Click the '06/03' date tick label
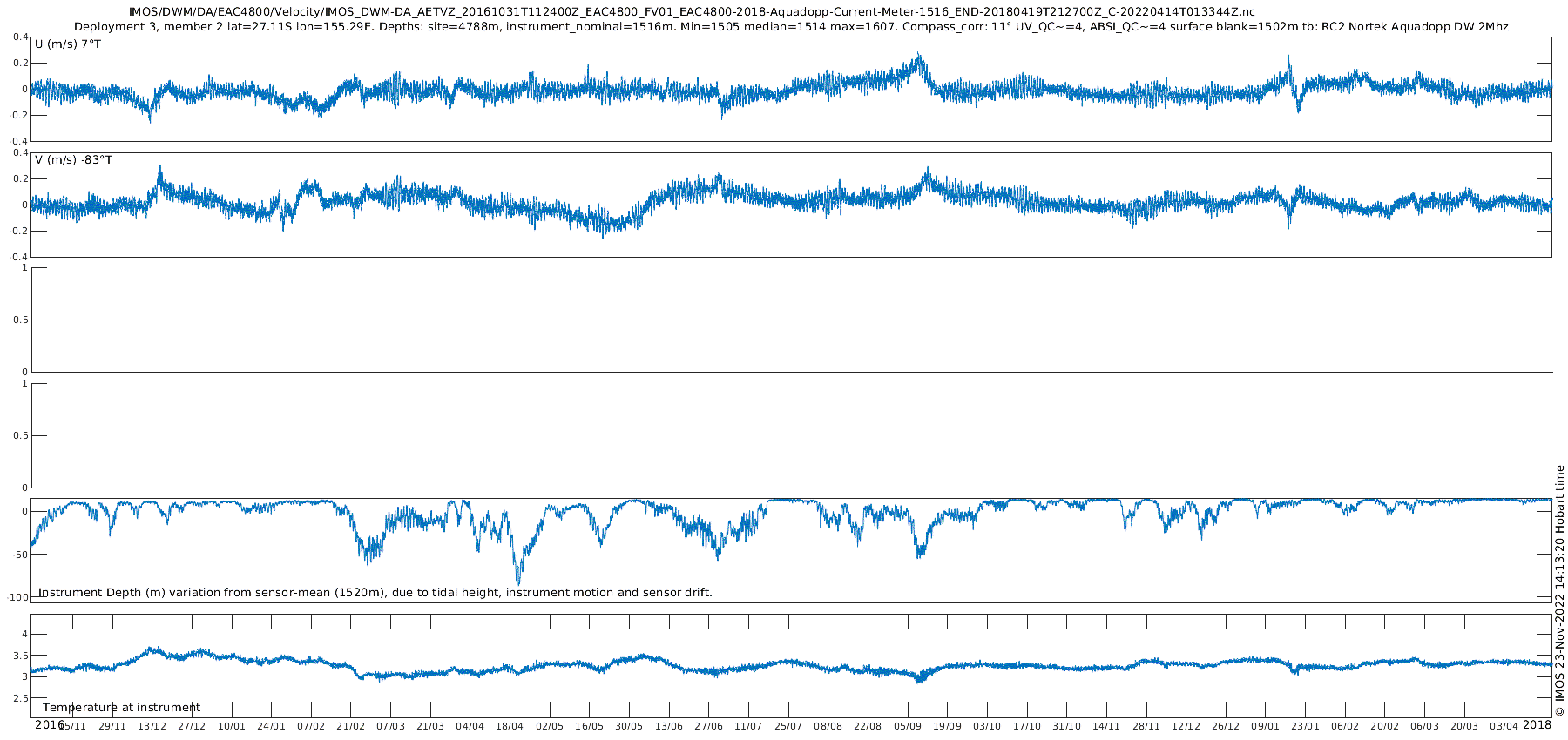1568x740 pixels. pos(1425,726)
